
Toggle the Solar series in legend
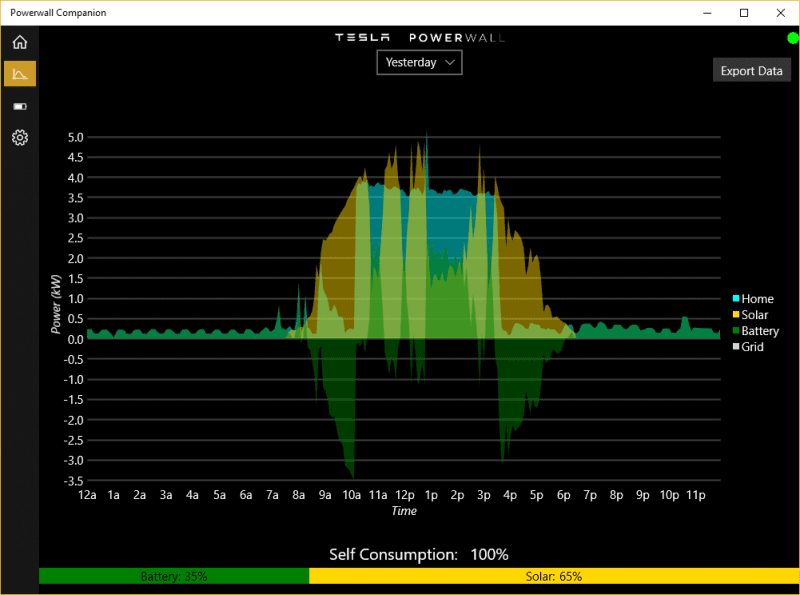(756, 315)
